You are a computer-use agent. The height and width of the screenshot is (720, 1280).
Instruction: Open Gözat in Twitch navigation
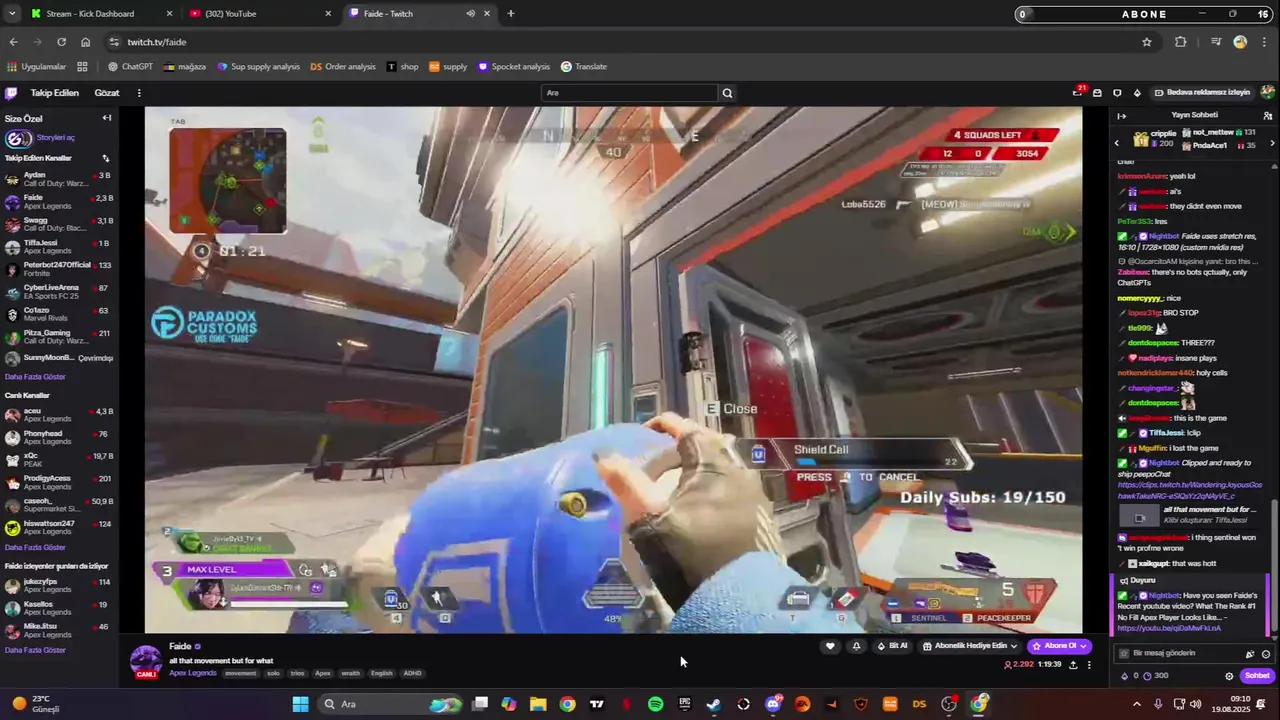coord(107,93)
